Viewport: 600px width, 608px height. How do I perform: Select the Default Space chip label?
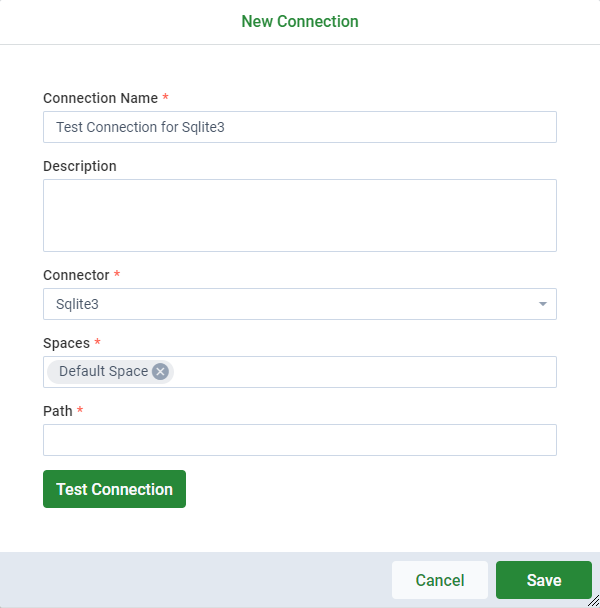point(104,371)
